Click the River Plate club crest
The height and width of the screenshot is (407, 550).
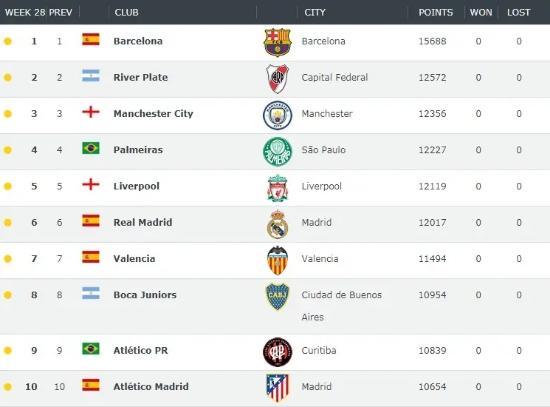point(277,78)
